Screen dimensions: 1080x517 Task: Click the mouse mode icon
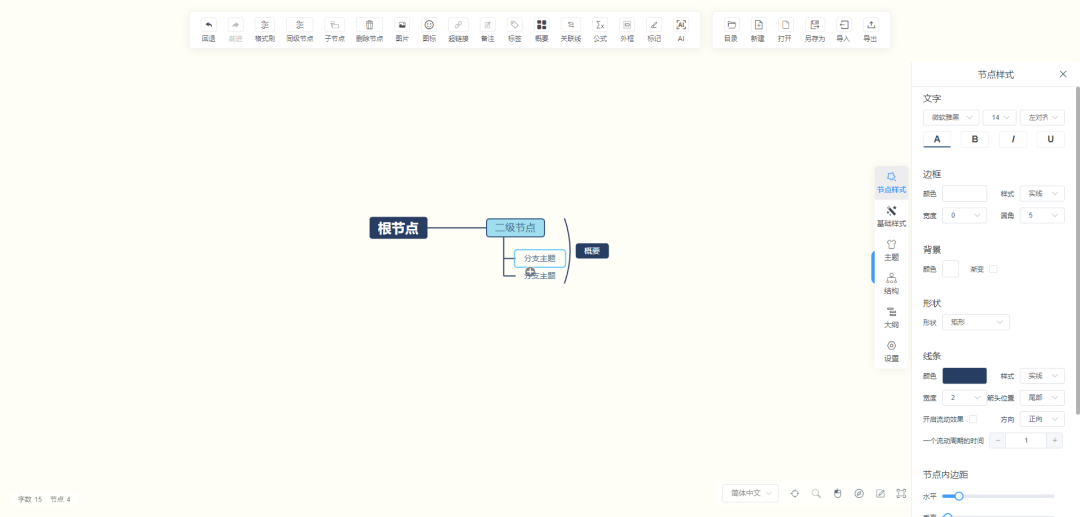pyautogui.click(x=838, y=493)
